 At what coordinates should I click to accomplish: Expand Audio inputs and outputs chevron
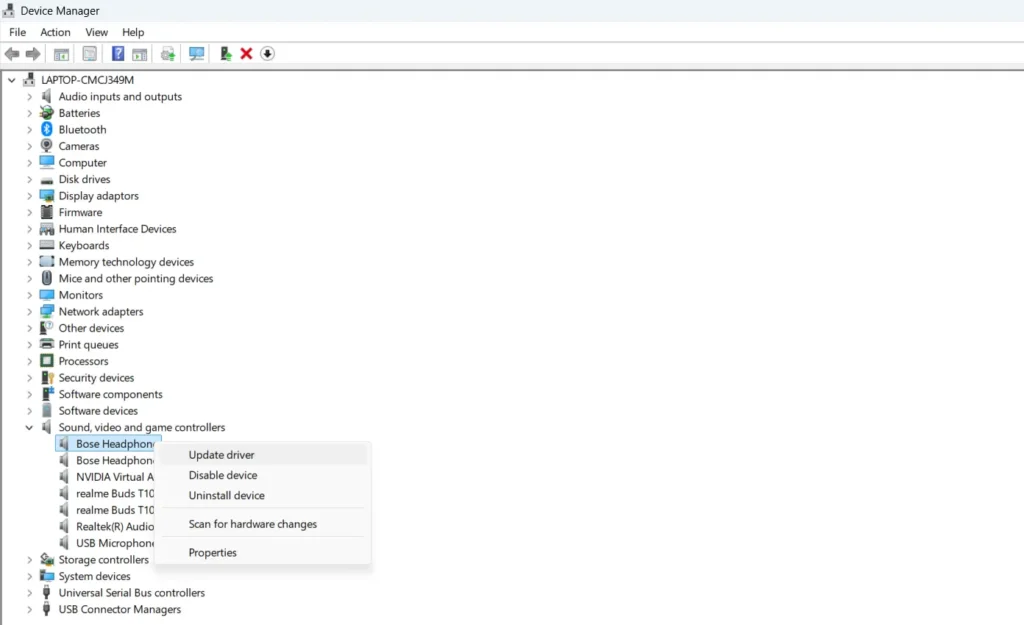click(x=29, y=97)
